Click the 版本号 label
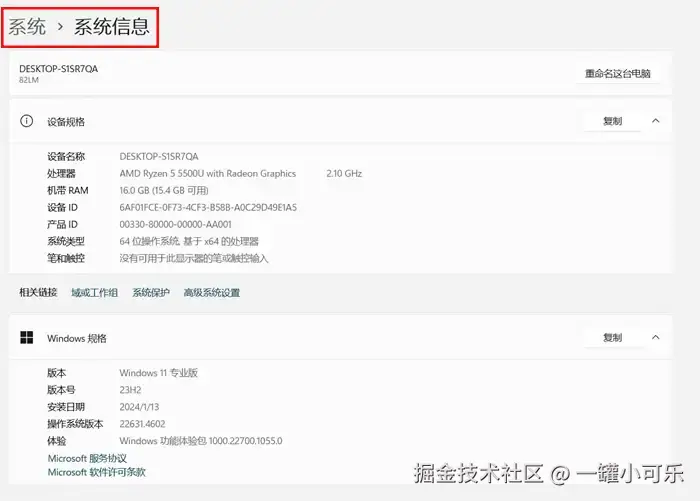Viewport: 700px width, 501px height. [x=61, y=389]
